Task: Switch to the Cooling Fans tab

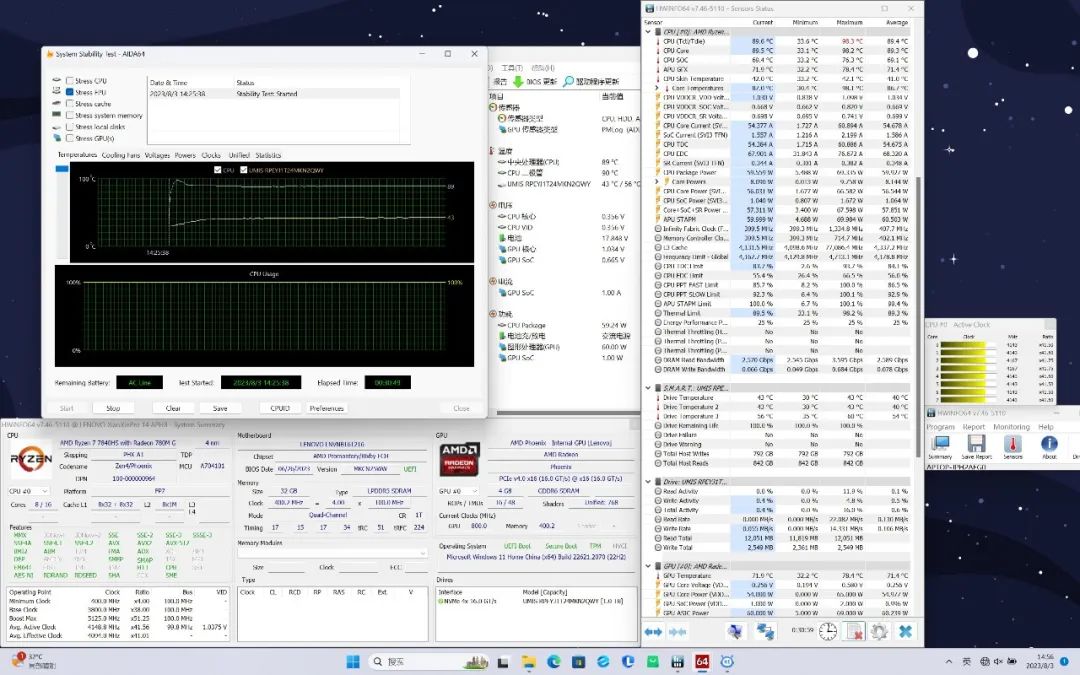Action: 121,155
